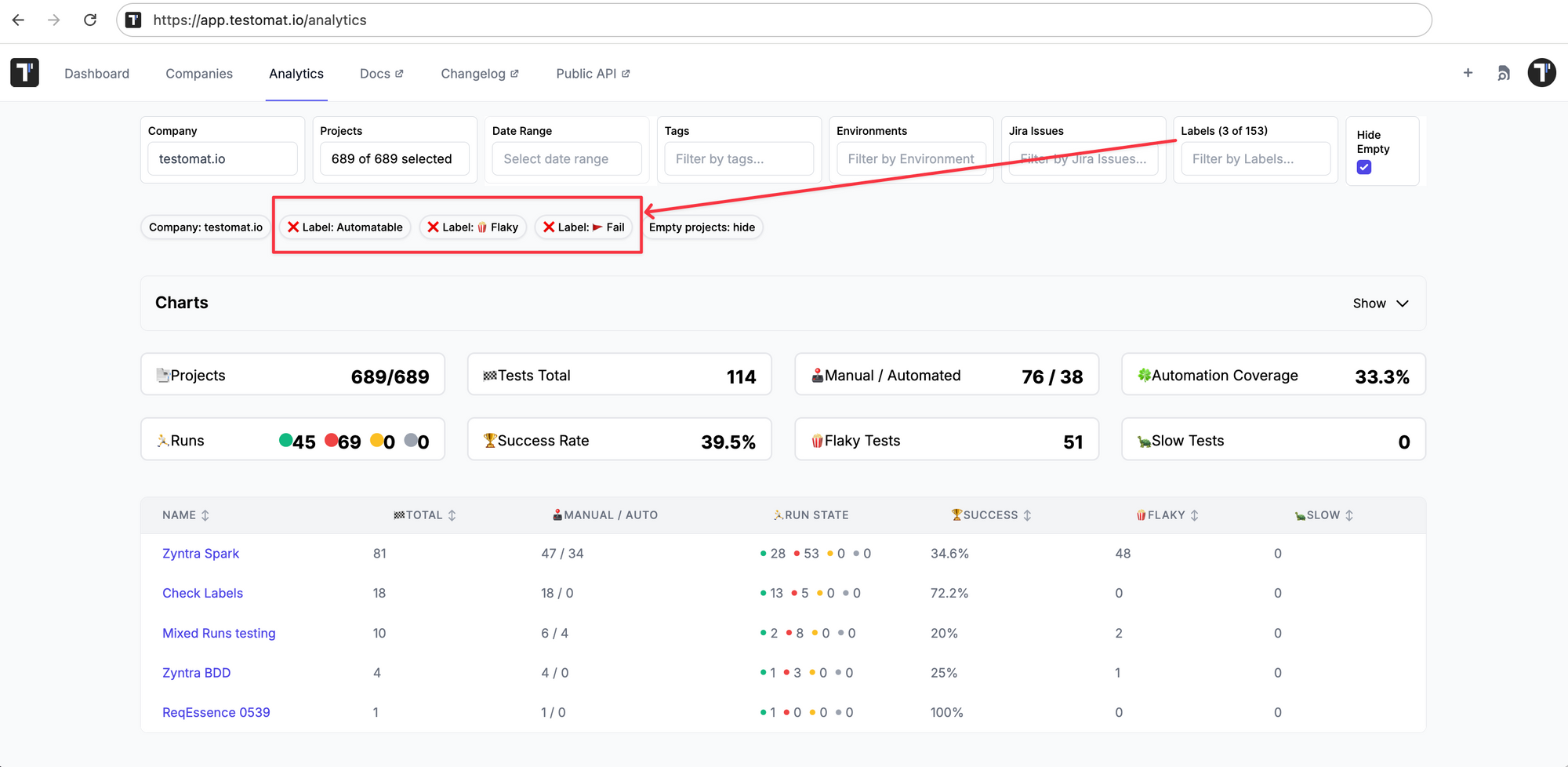Open the Zyntra BDD project
Screen dimensions: 1568x767
pos(196,673)
